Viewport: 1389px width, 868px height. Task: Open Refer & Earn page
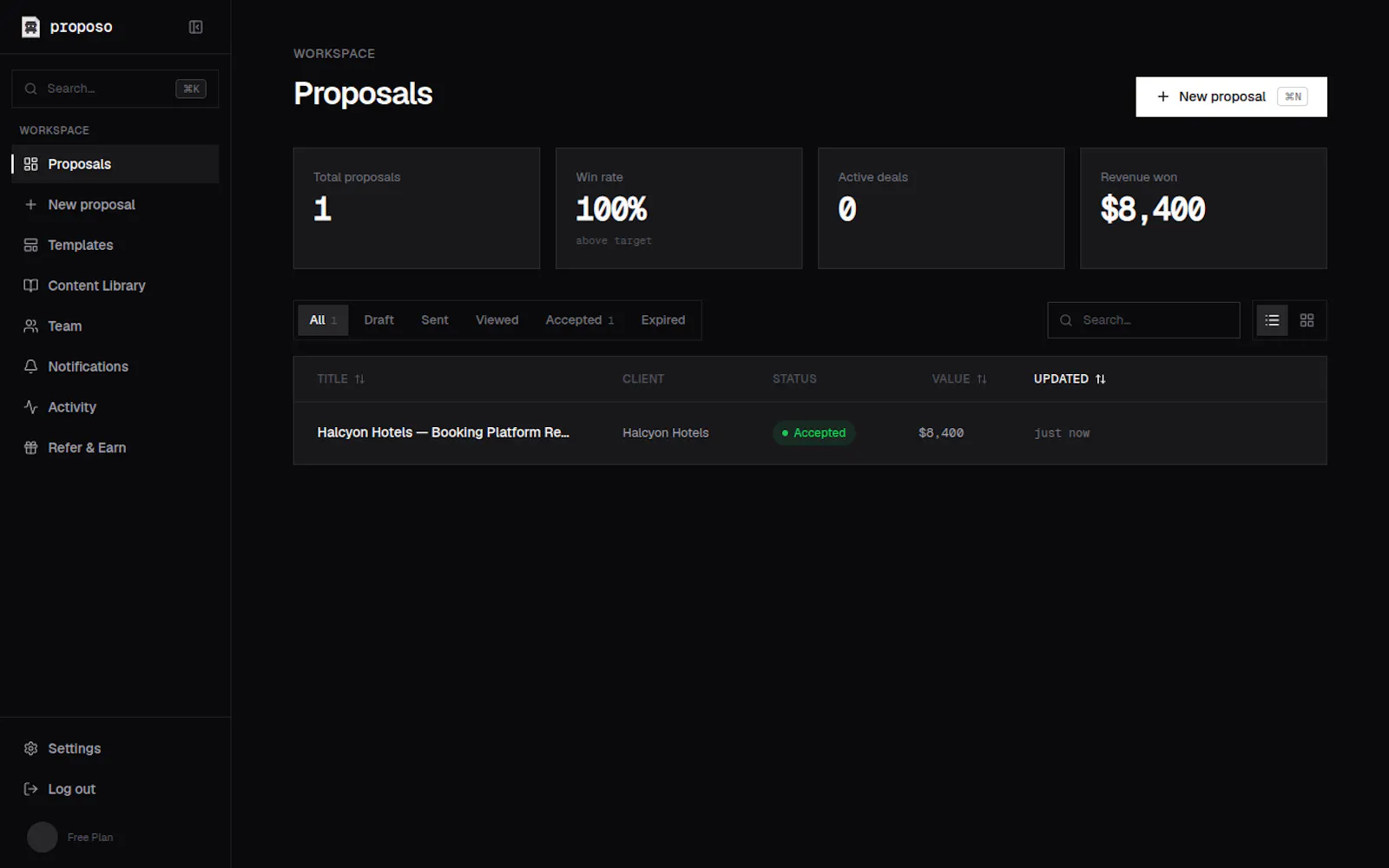(x=115, y=448)
